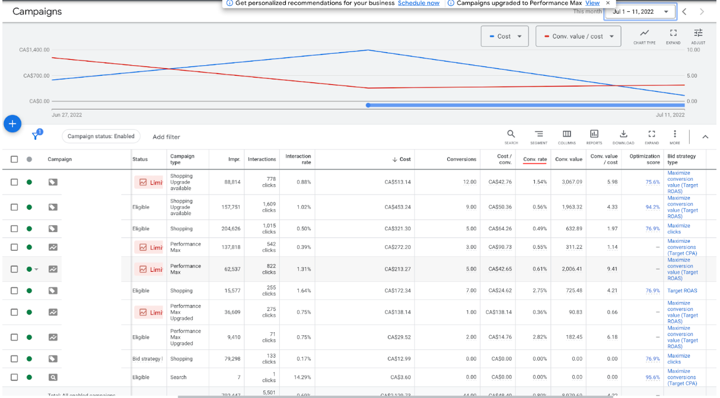Check the CA$172.34 campaign row

pos(14,291)
